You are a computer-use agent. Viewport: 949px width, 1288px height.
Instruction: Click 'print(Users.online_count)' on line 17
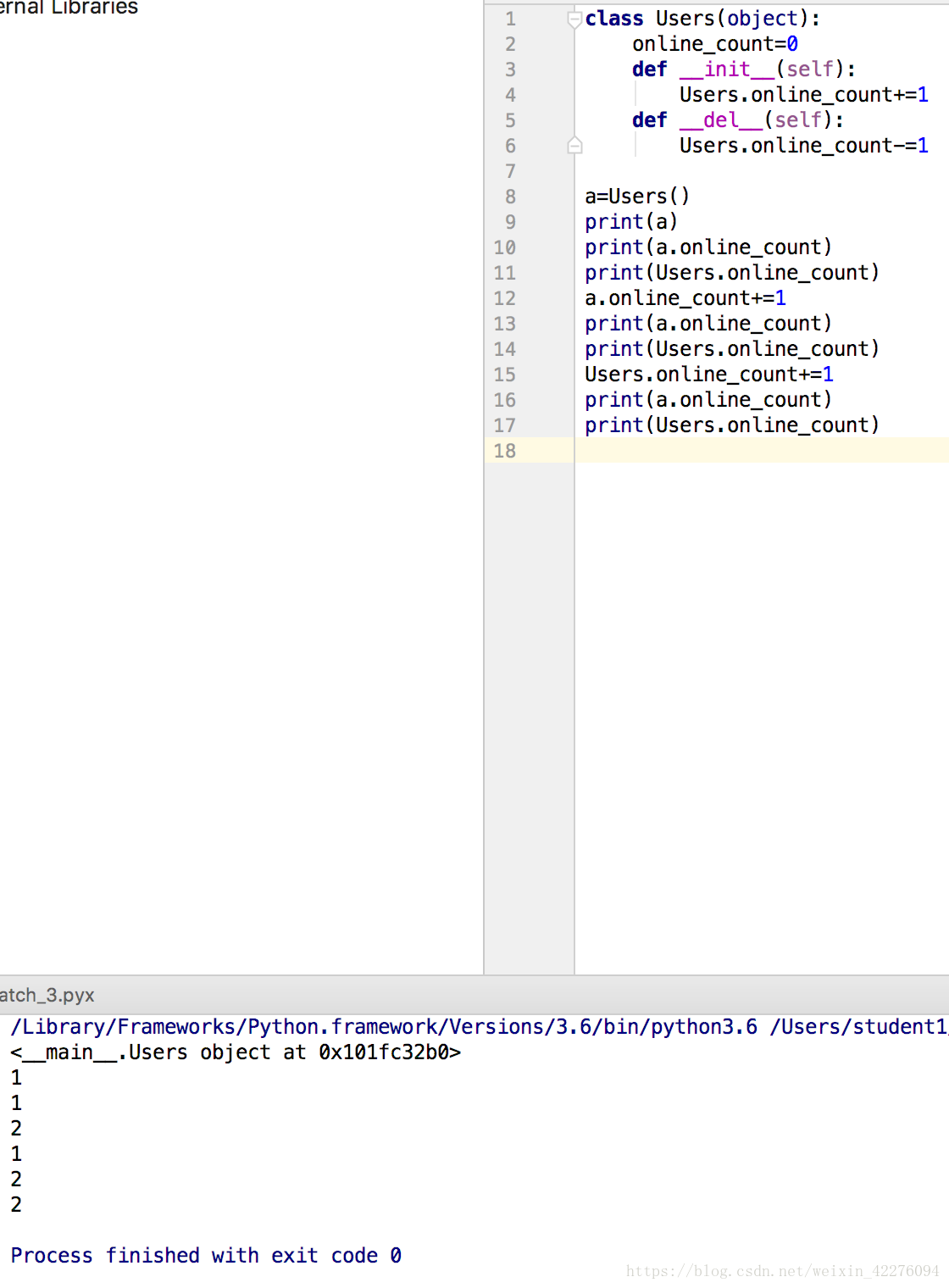tap(732, 425)
